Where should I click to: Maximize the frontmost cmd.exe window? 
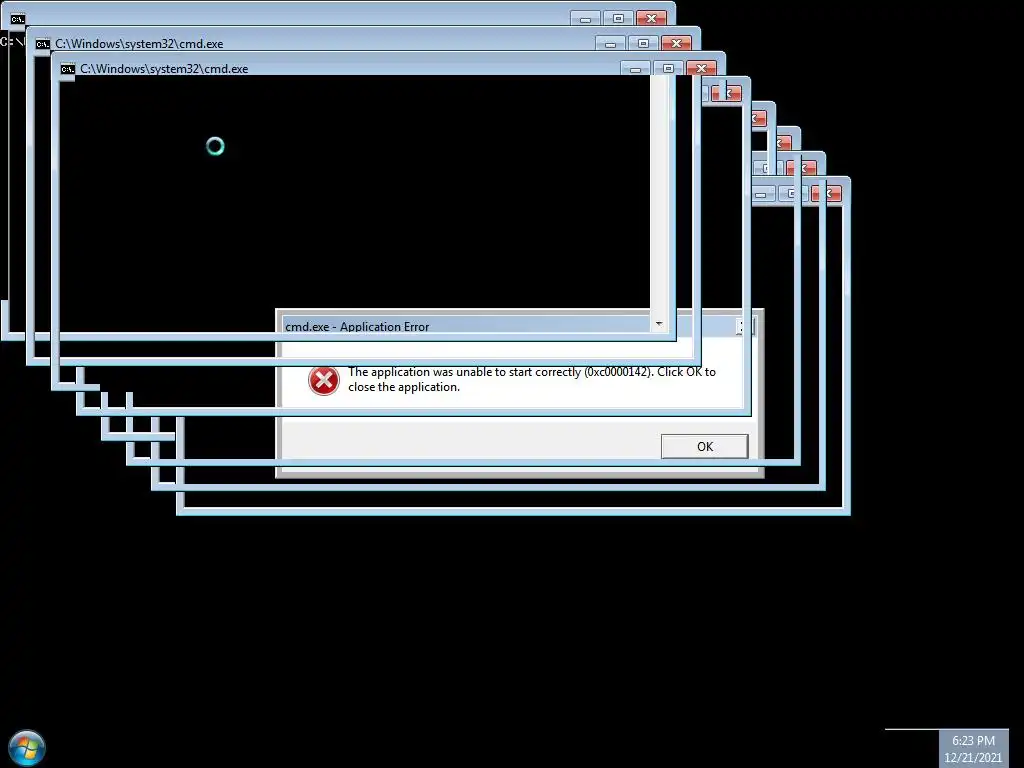pos(668,68)
